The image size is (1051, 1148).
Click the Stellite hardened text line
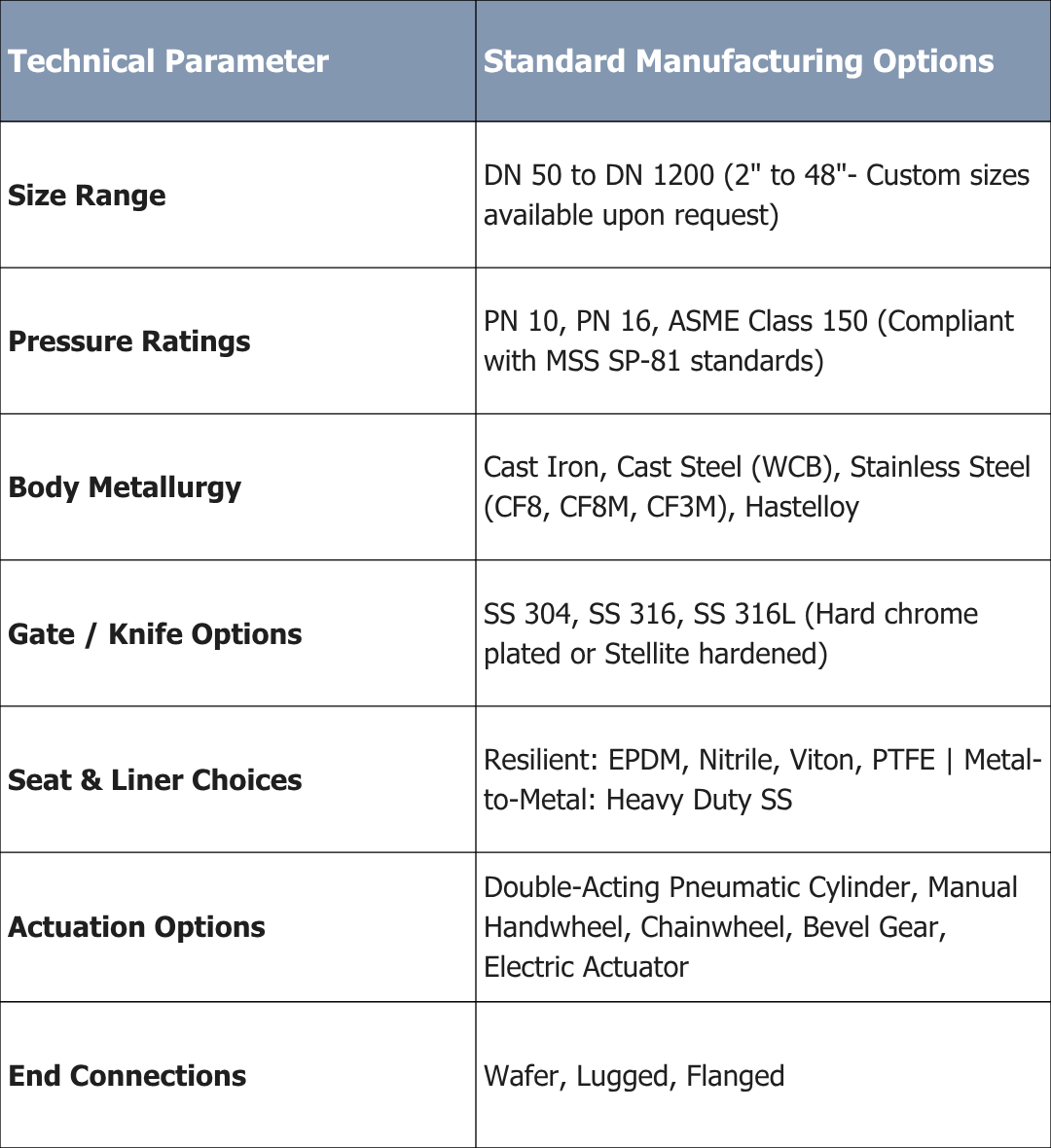(656, 654)
